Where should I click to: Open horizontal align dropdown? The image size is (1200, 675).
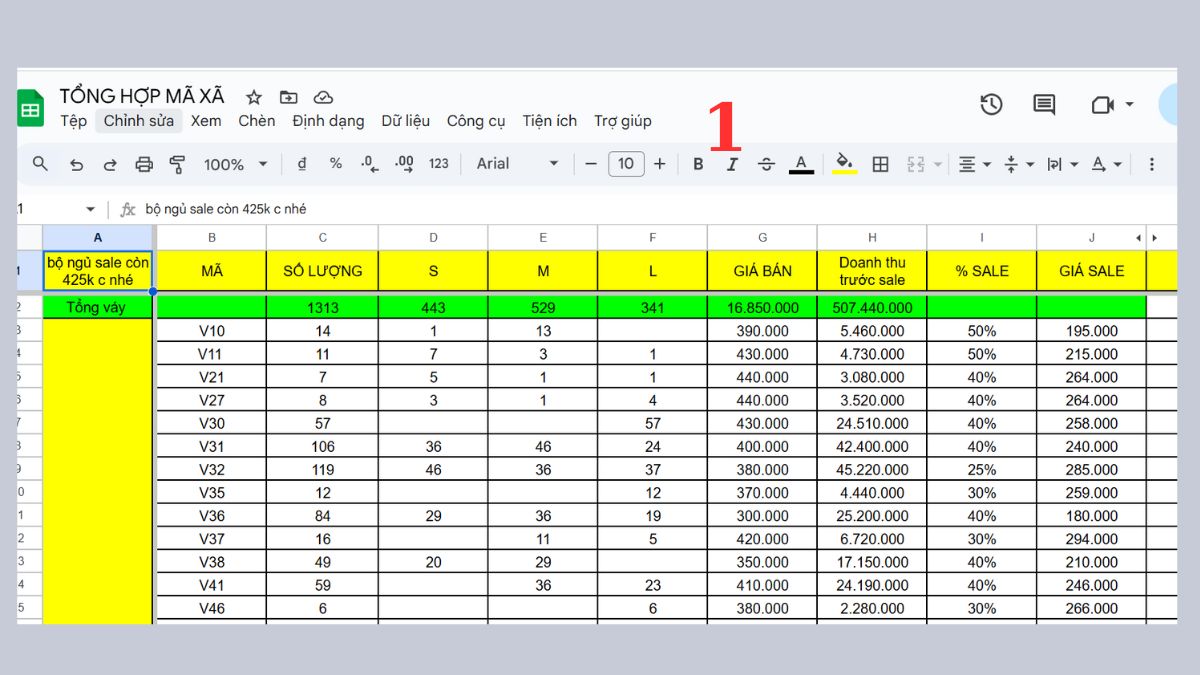pos(974,164)
